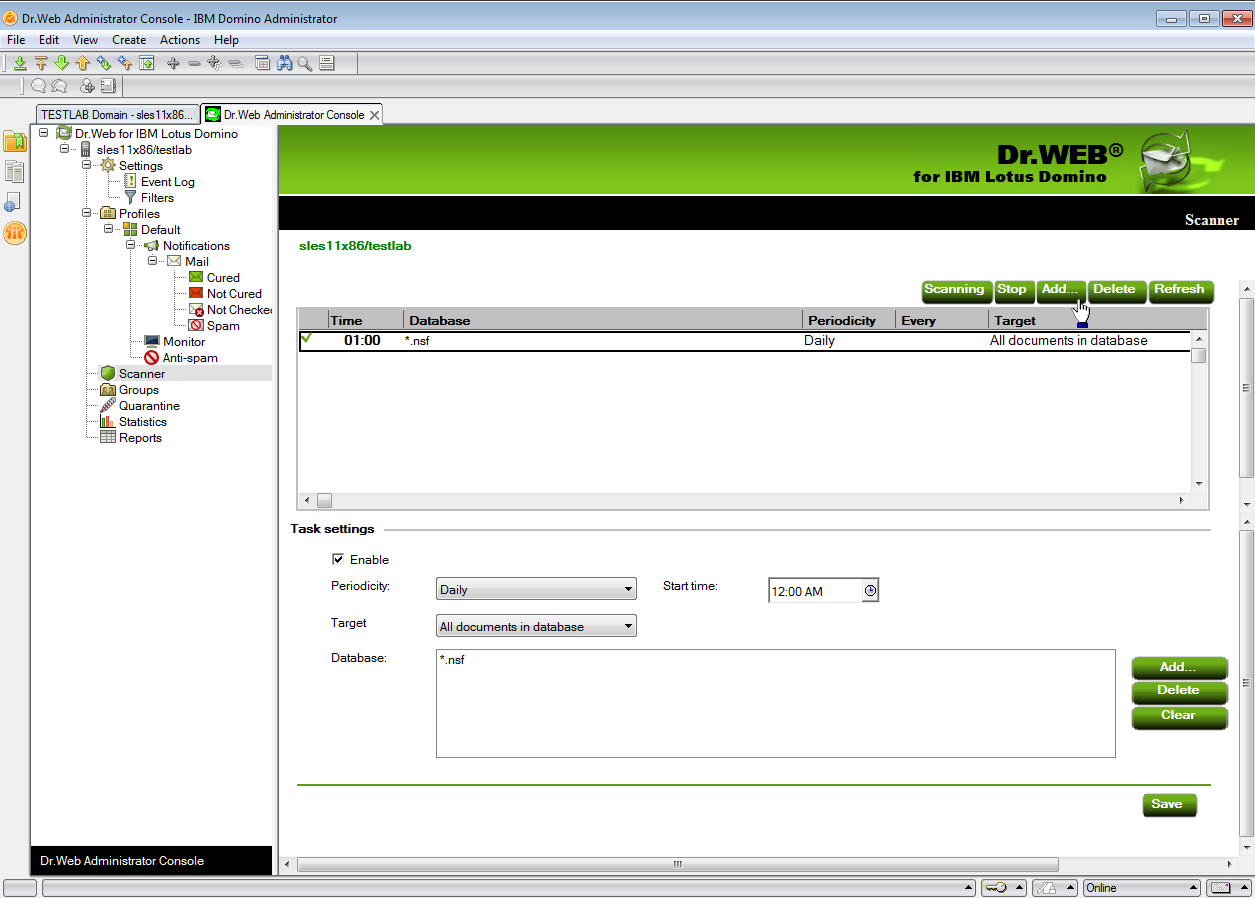Click the Refresh button

[1181, 290]
